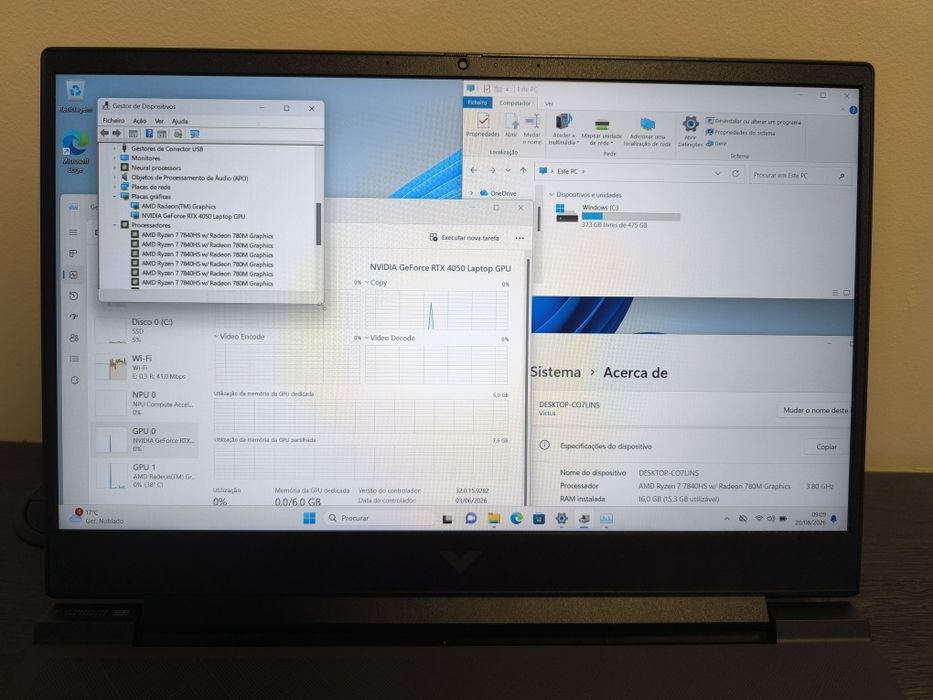Click the Device Manager vertical scrollbar

point(318,223)
